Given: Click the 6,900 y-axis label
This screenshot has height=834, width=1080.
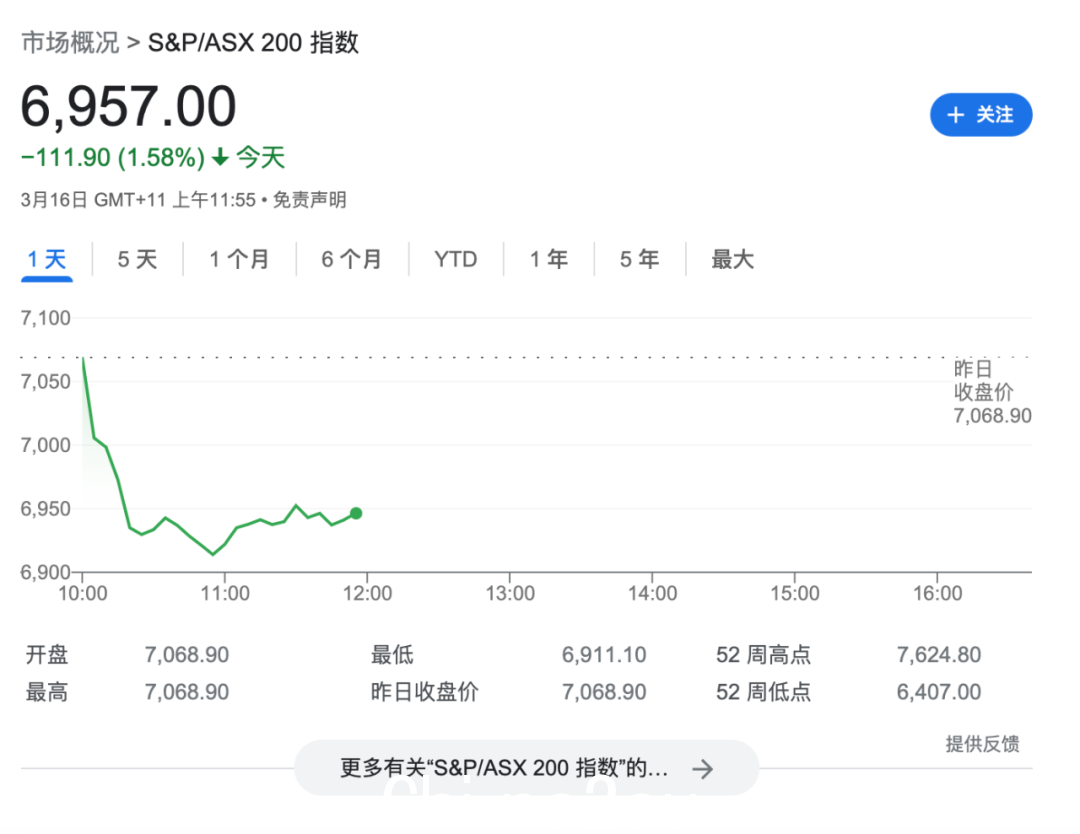Looking at the screenshot, I should pyautogui.click(x=45, y=572).
